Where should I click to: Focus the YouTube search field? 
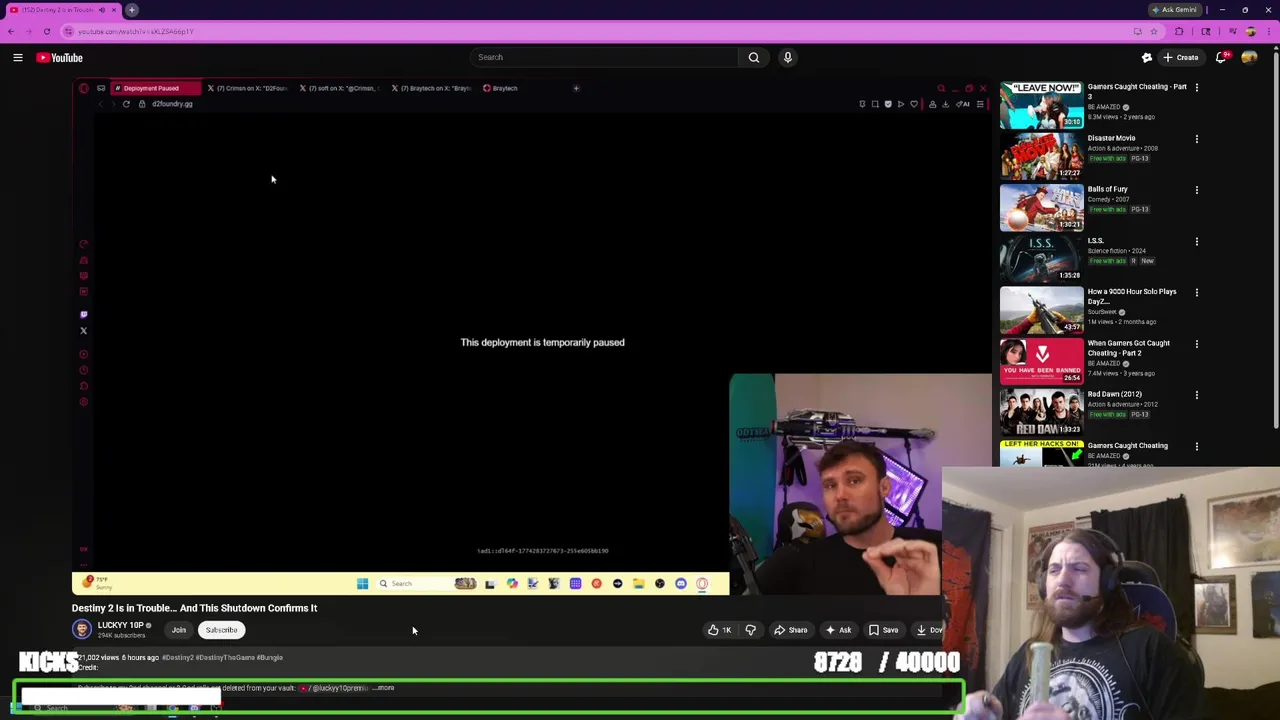click(x=604, y=57)
